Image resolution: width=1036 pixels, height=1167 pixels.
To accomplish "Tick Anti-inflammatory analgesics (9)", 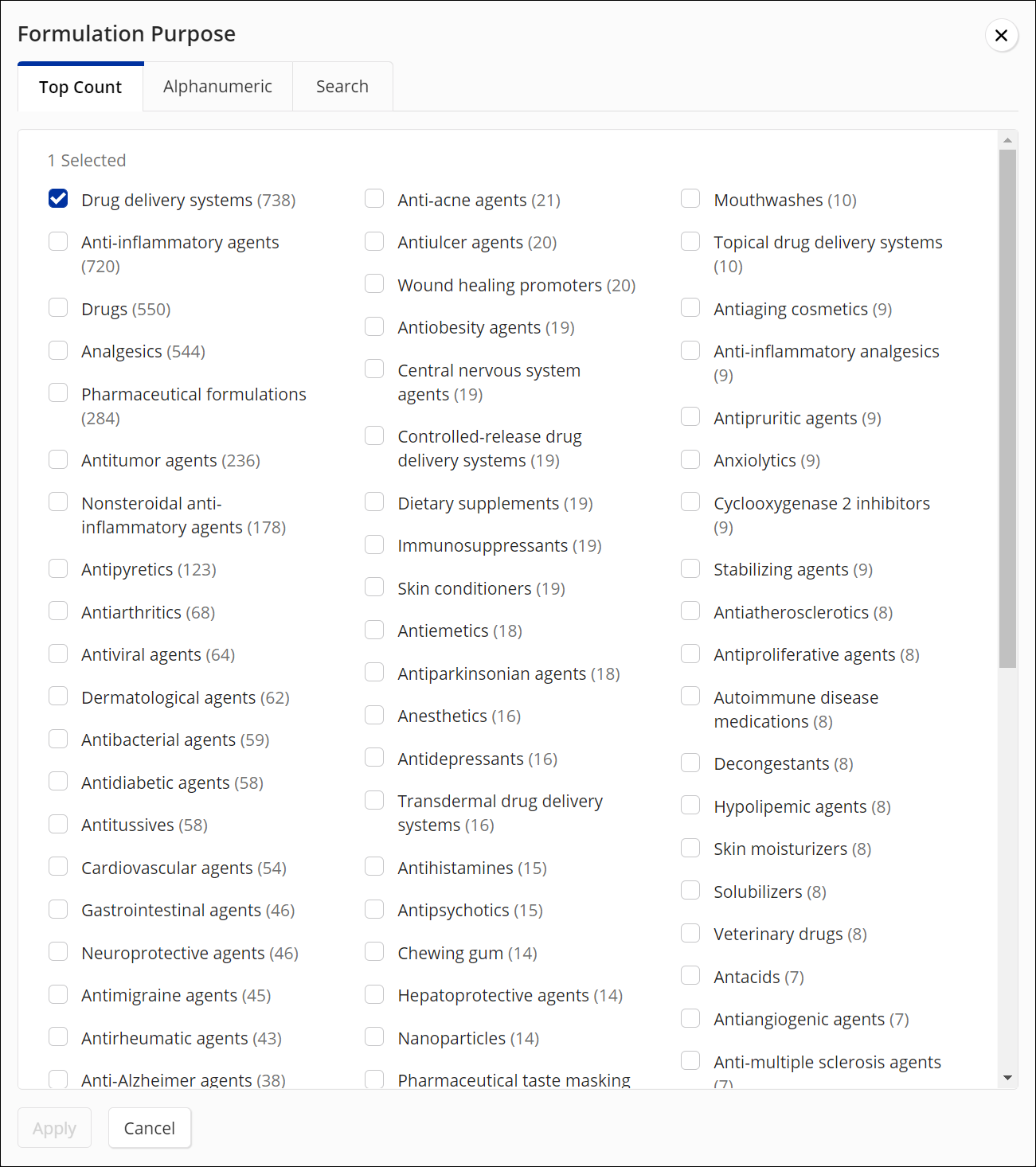I will point(690,350).
